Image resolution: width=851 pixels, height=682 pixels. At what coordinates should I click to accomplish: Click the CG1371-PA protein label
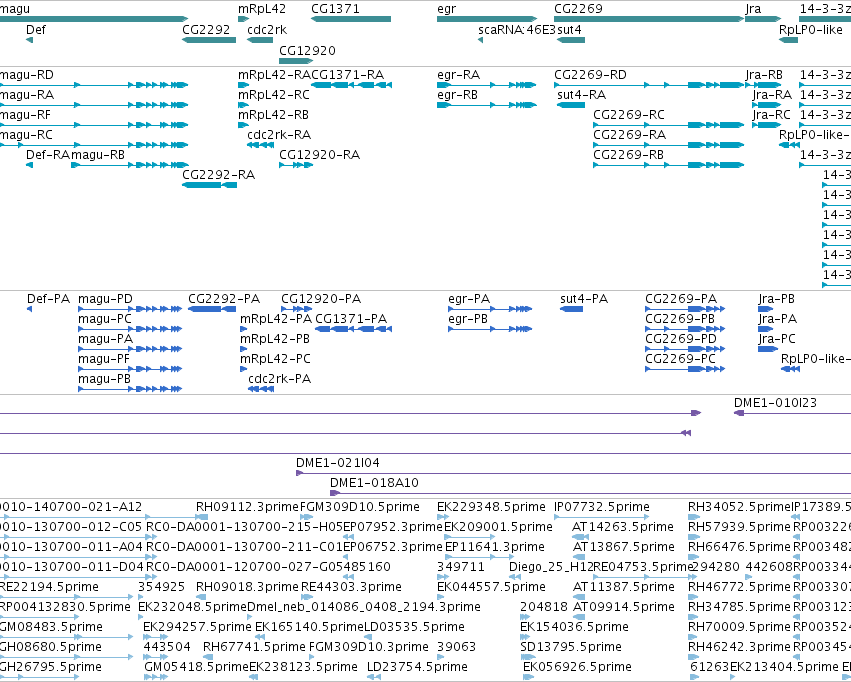pyautogui.click(x=351, y=319)
